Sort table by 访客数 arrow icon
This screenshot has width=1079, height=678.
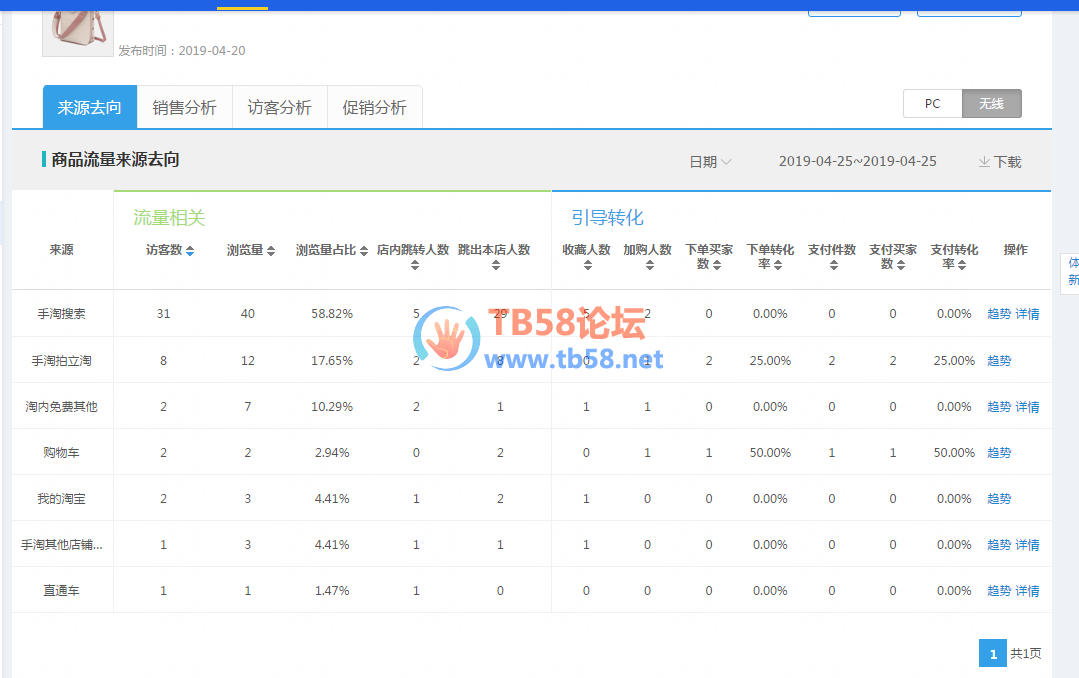click(x=190, y=251)
